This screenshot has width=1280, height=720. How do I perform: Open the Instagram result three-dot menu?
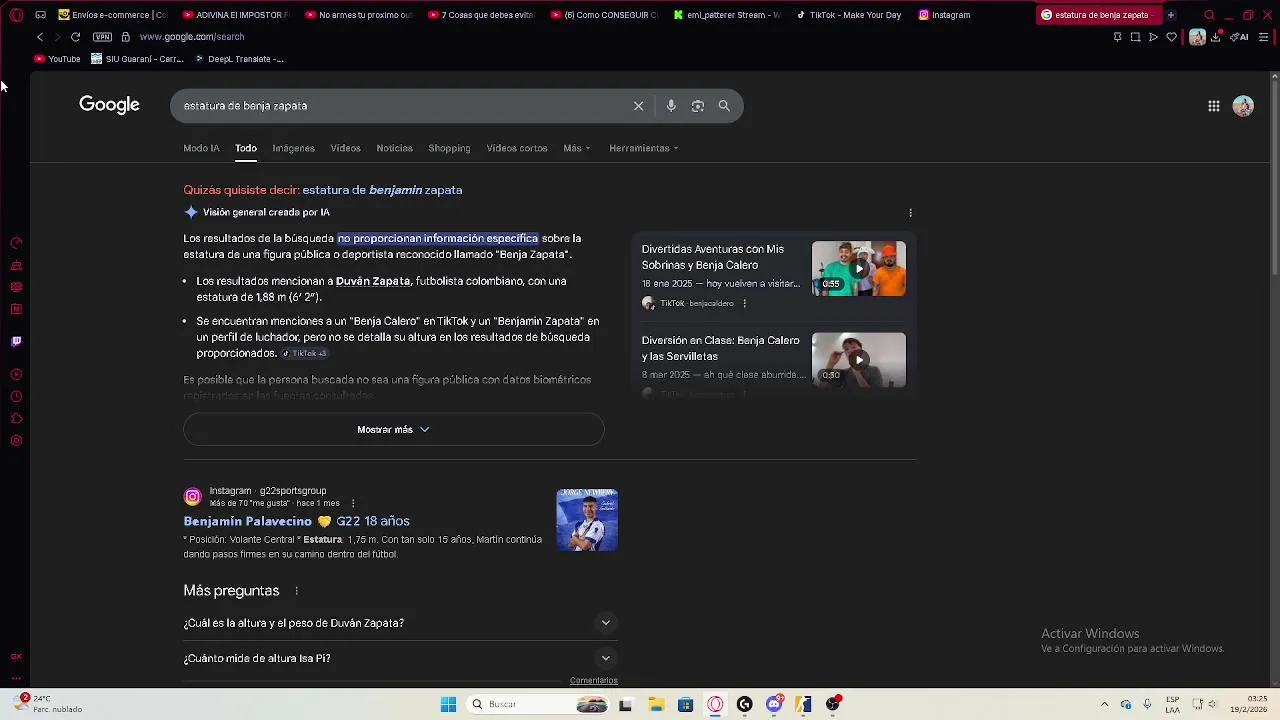pyautogui.click(x=353, y=503)
